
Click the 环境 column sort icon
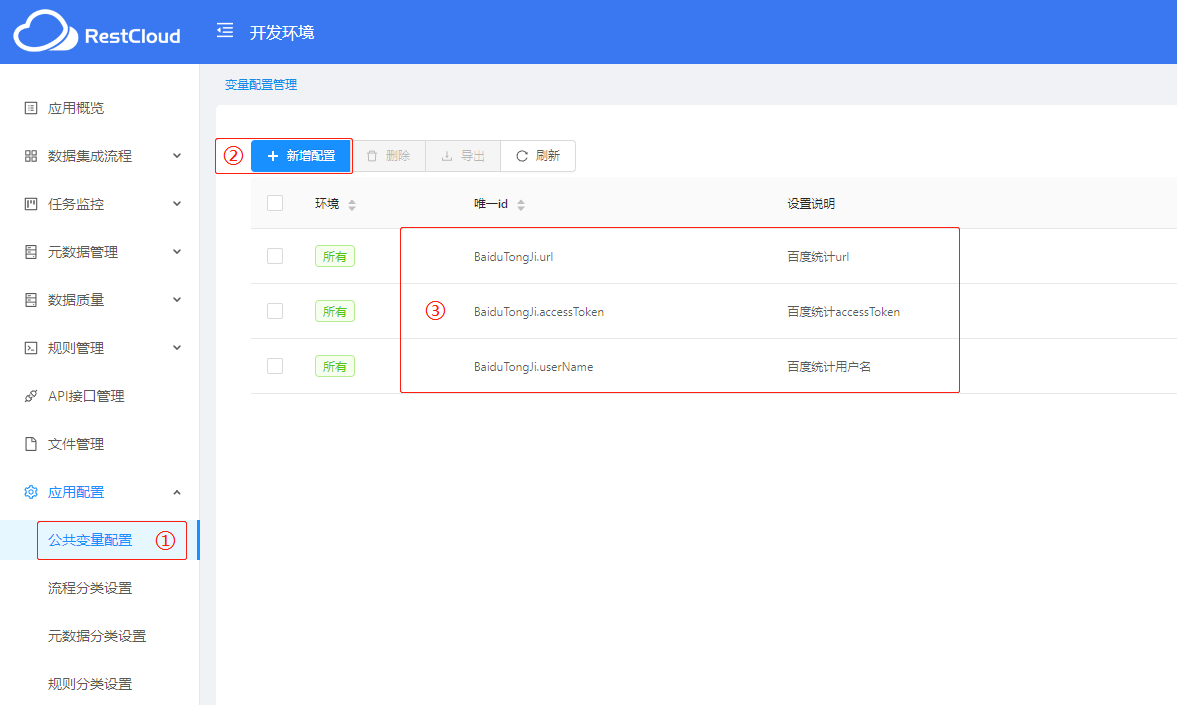352,205
